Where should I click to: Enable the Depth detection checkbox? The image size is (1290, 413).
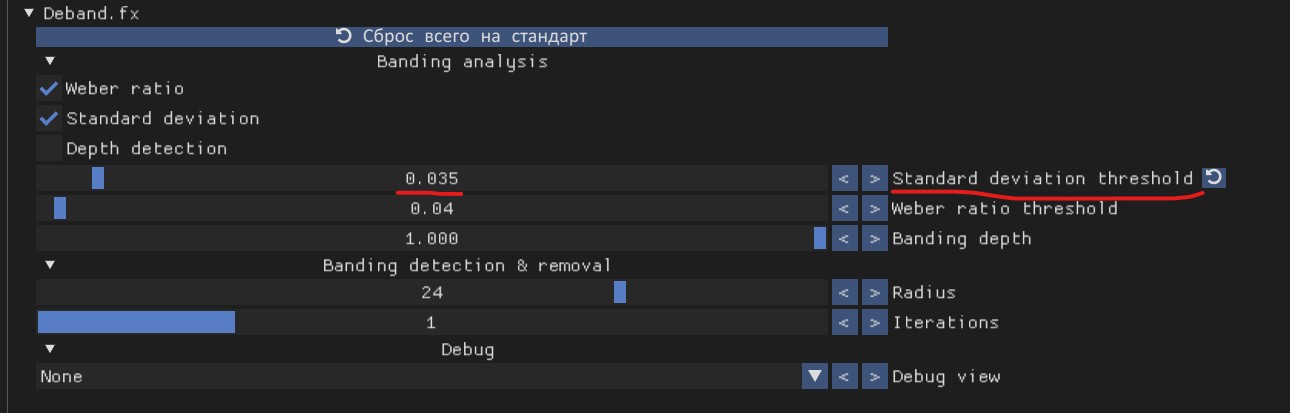pyautogui.click(x=48, y=148)
